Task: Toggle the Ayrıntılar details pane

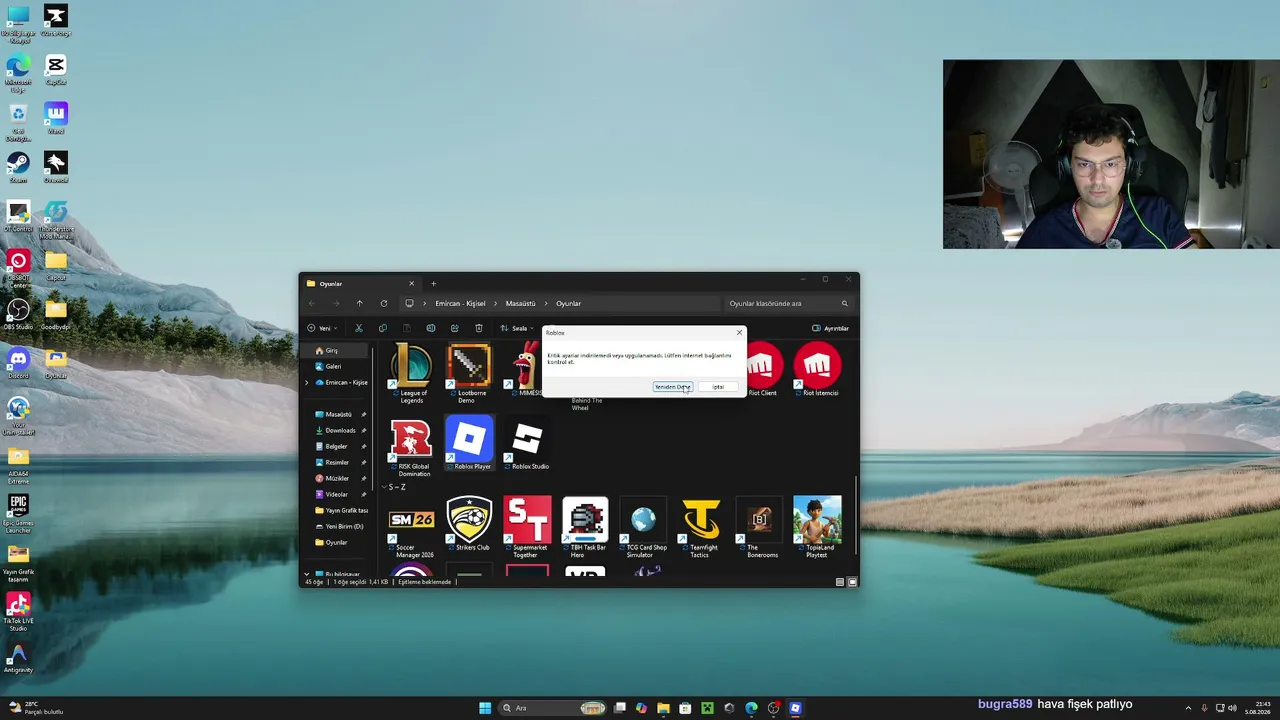Action: click(x=830, y=328)
